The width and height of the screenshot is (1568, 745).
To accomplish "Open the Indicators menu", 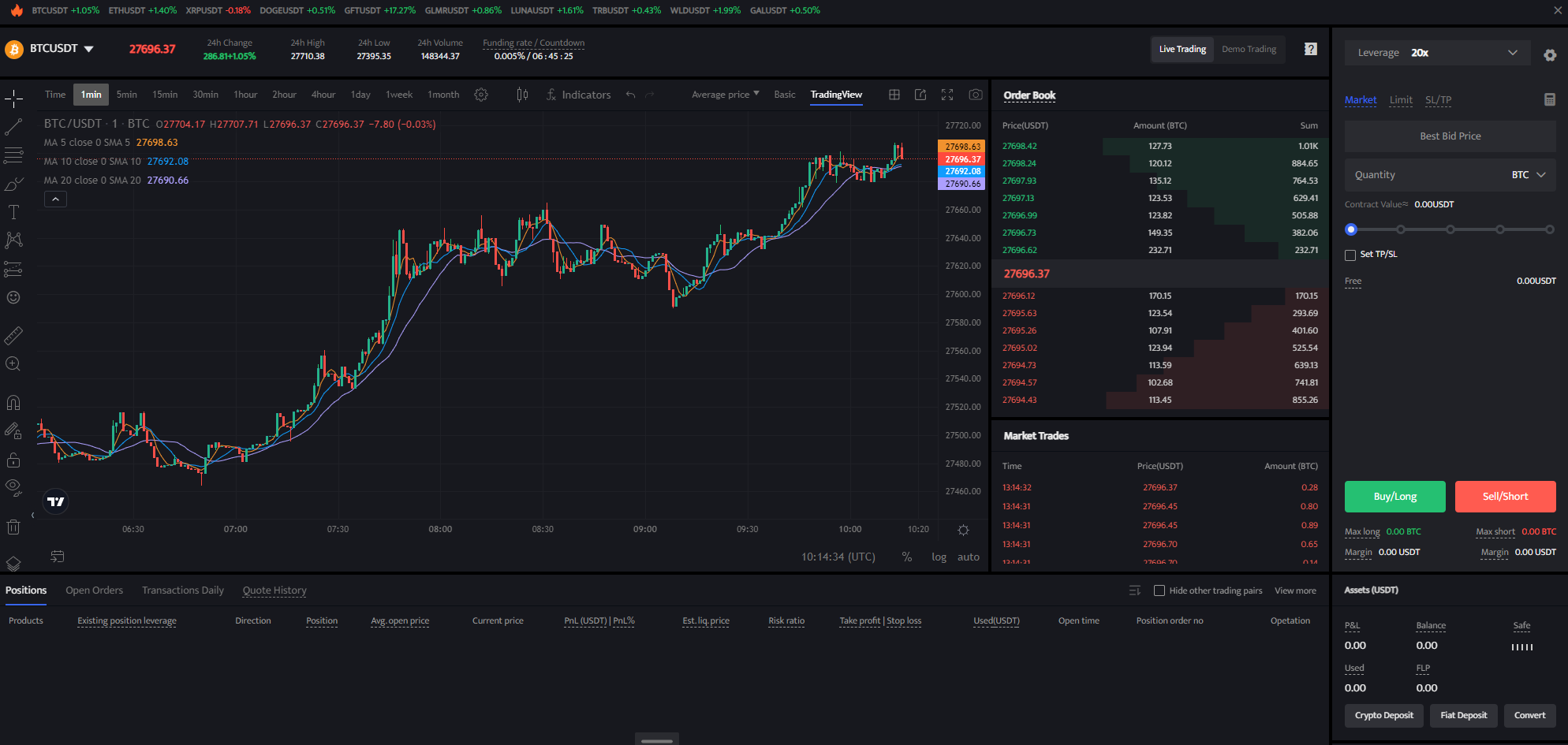I will [x=578, y=95].
